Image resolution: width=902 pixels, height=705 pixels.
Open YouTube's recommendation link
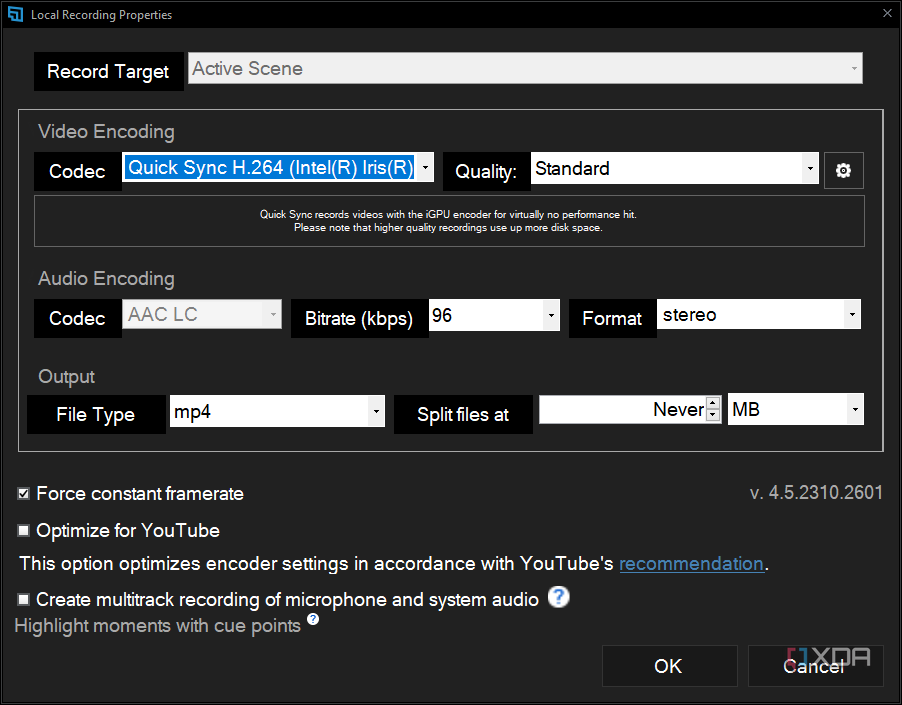691,564
